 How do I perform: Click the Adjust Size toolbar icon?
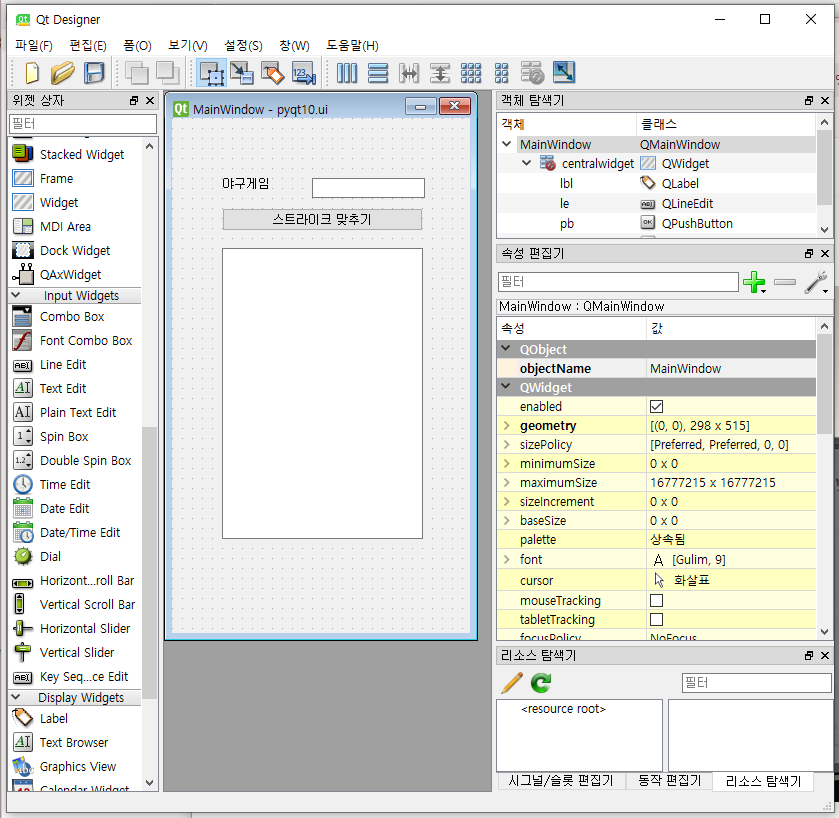coord(563,72)
